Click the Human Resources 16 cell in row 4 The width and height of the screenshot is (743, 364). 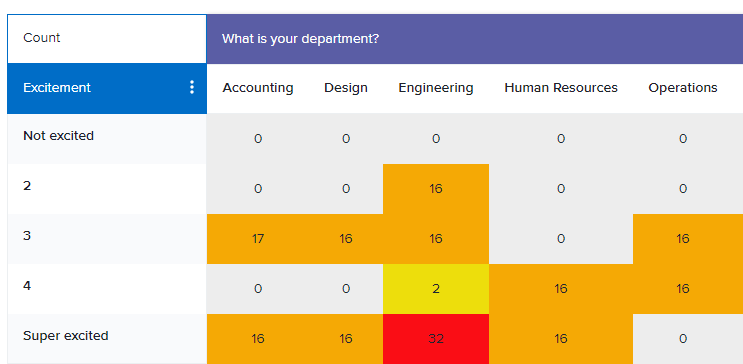point(561,289)
